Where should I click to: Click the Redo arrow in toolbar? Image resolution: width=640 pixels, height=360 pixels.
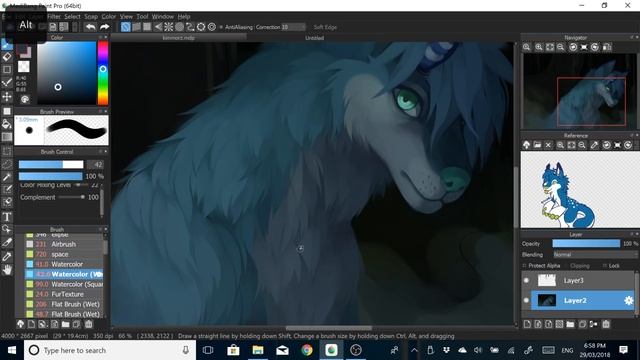pyautogui.click(x=104, y=27)
